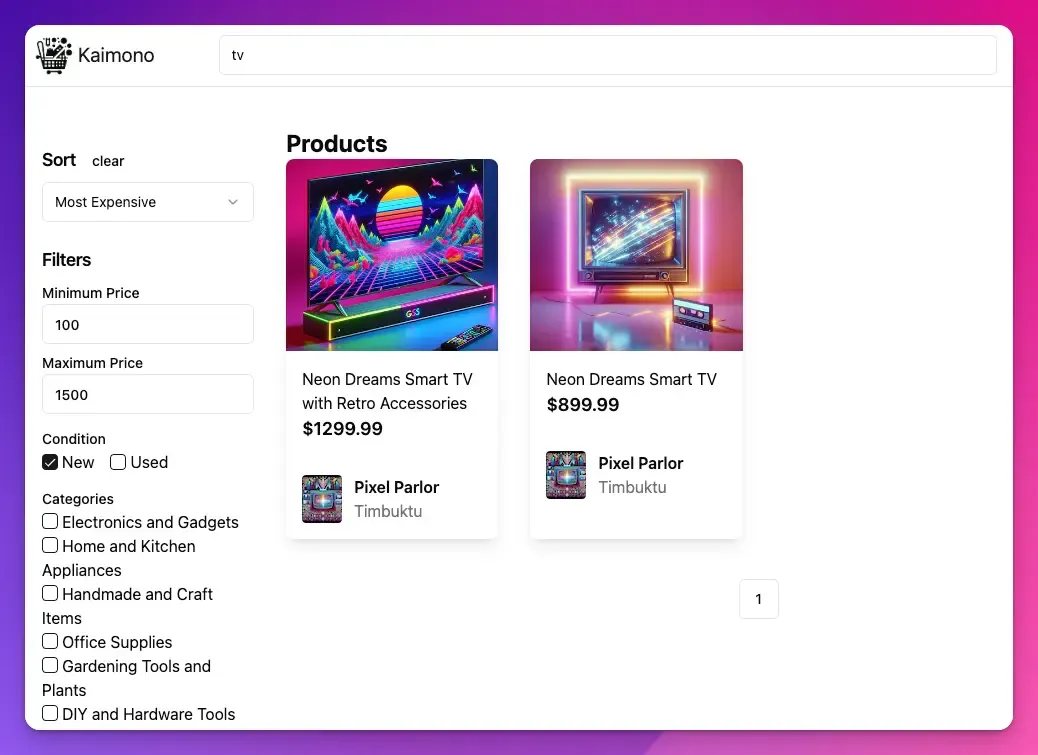Select page 1 in pagination

pyautogui.click(x=759, y=598)
